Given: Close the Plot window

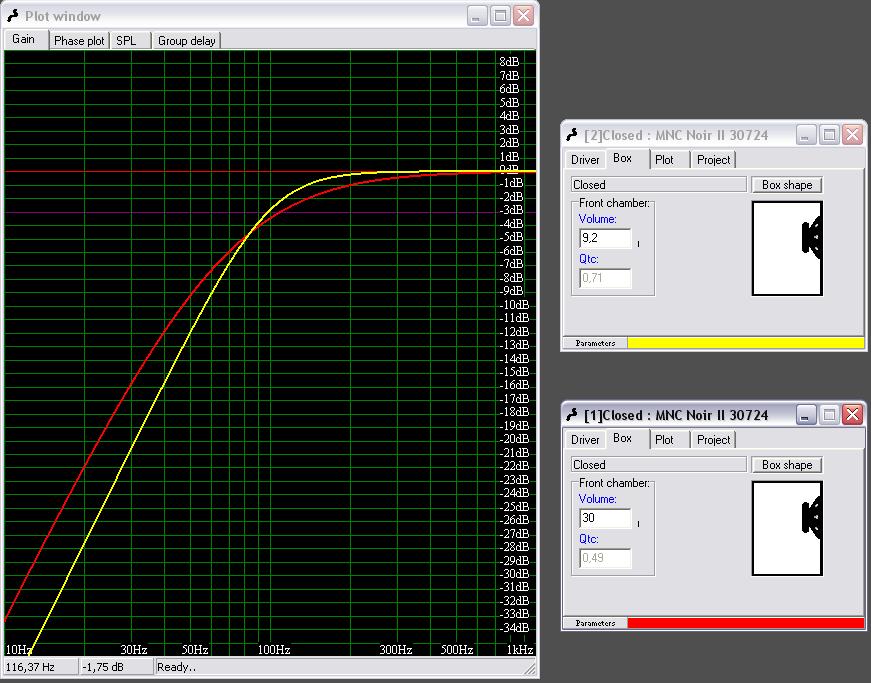Looking at the screenshot, I should pyautogui.click(x=524, y=16).
